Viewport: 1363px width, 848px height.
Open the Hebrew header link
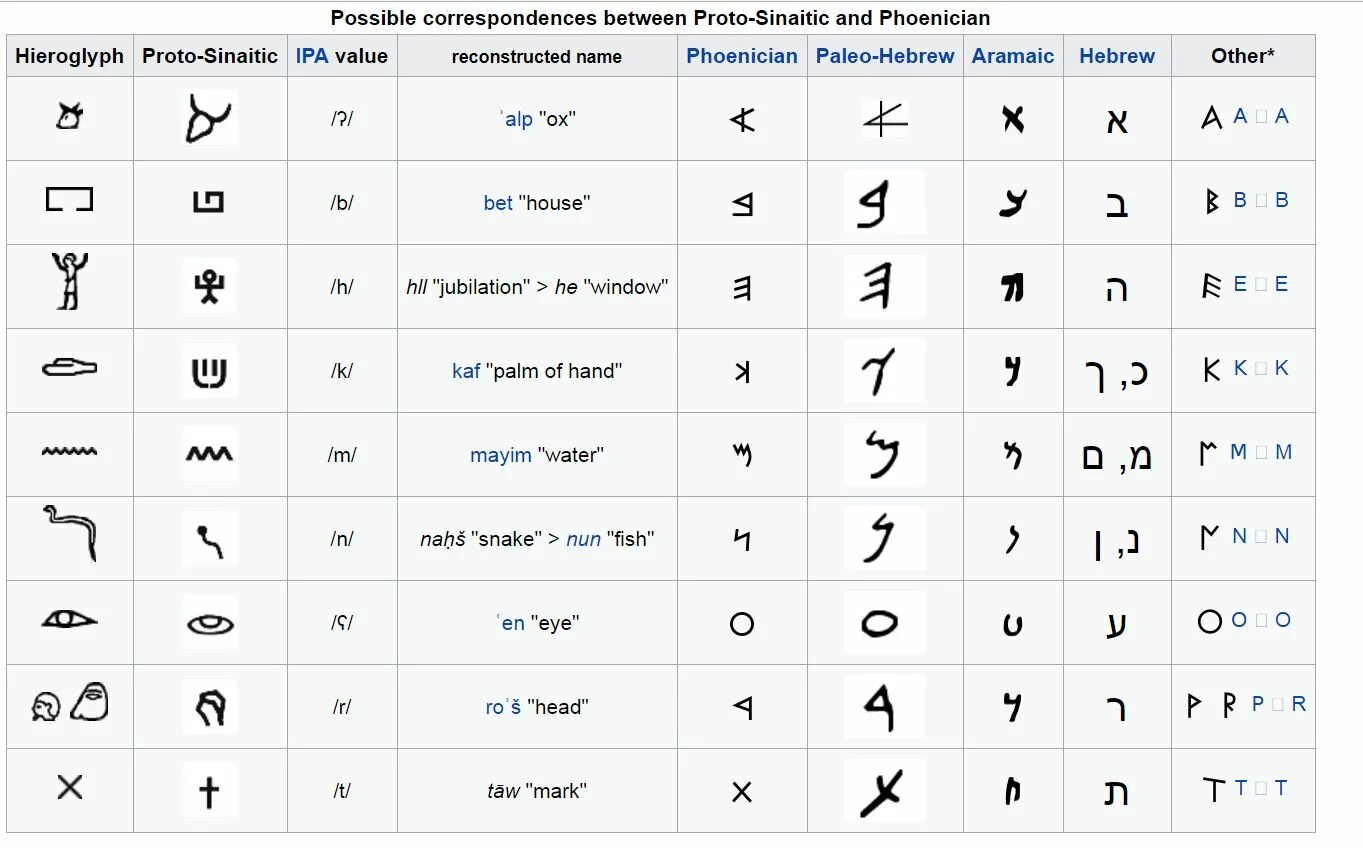[x=1117, y=56]
